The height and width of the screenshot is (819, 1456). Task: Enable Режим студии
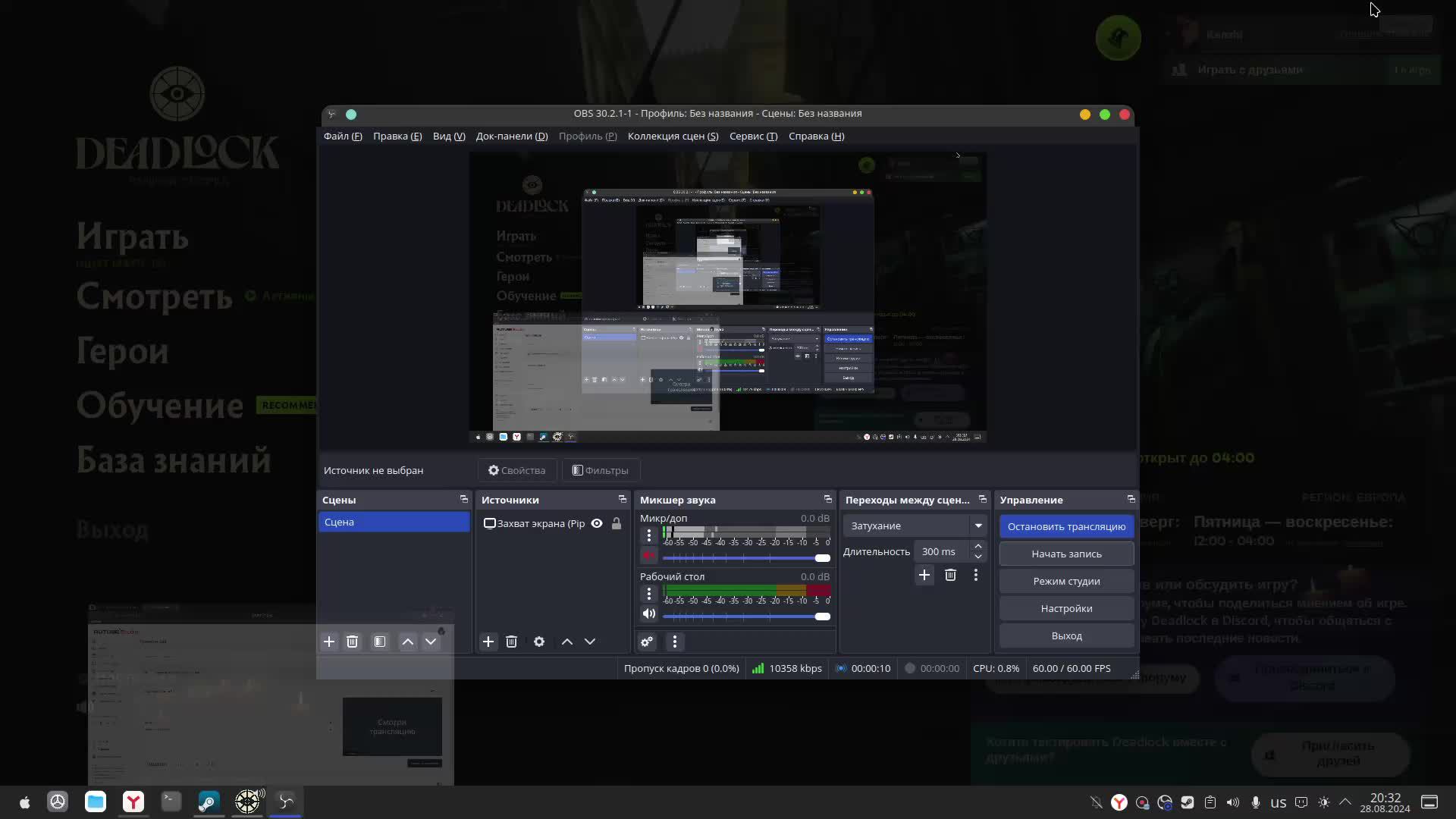pyautogui.click(x=1066, y=581)
